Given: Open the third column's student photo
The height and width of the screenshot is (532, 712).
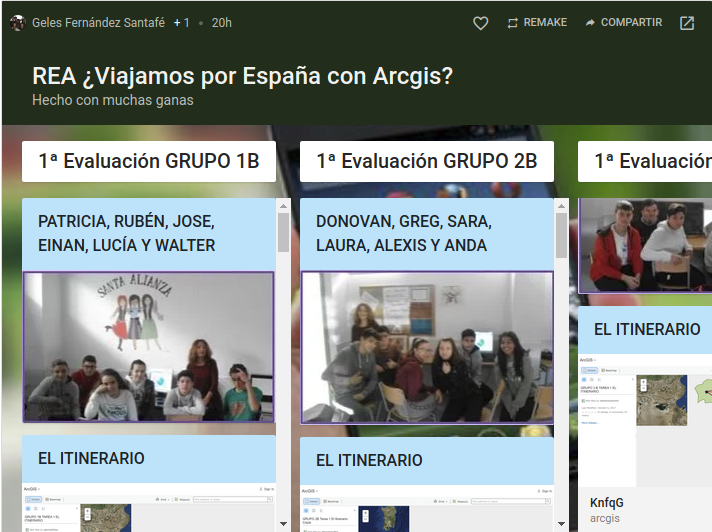Looking at the screenshot, I should point(644,245).
